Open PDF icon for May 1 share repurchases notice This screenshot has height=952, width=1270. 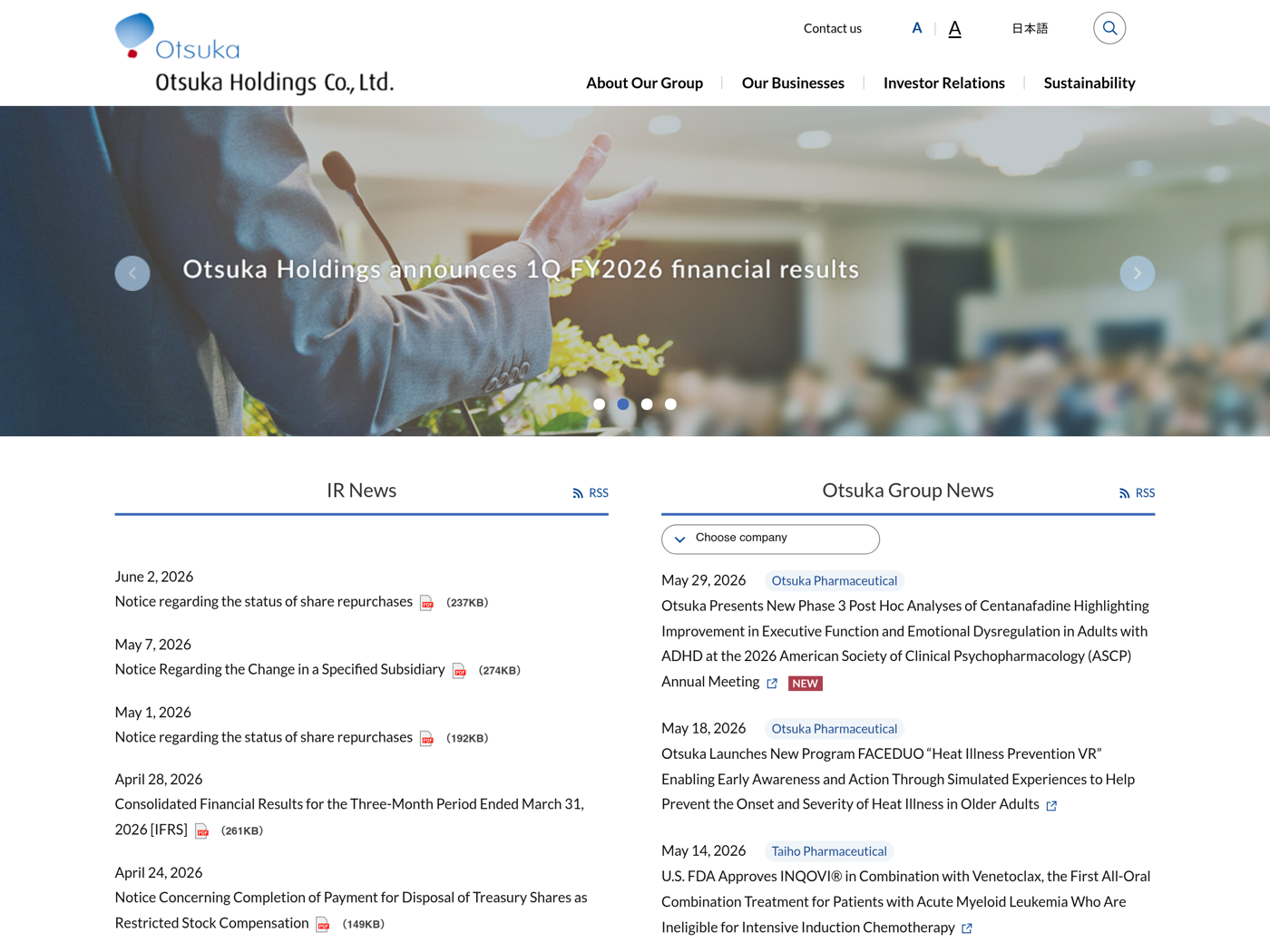click(426, 739)
